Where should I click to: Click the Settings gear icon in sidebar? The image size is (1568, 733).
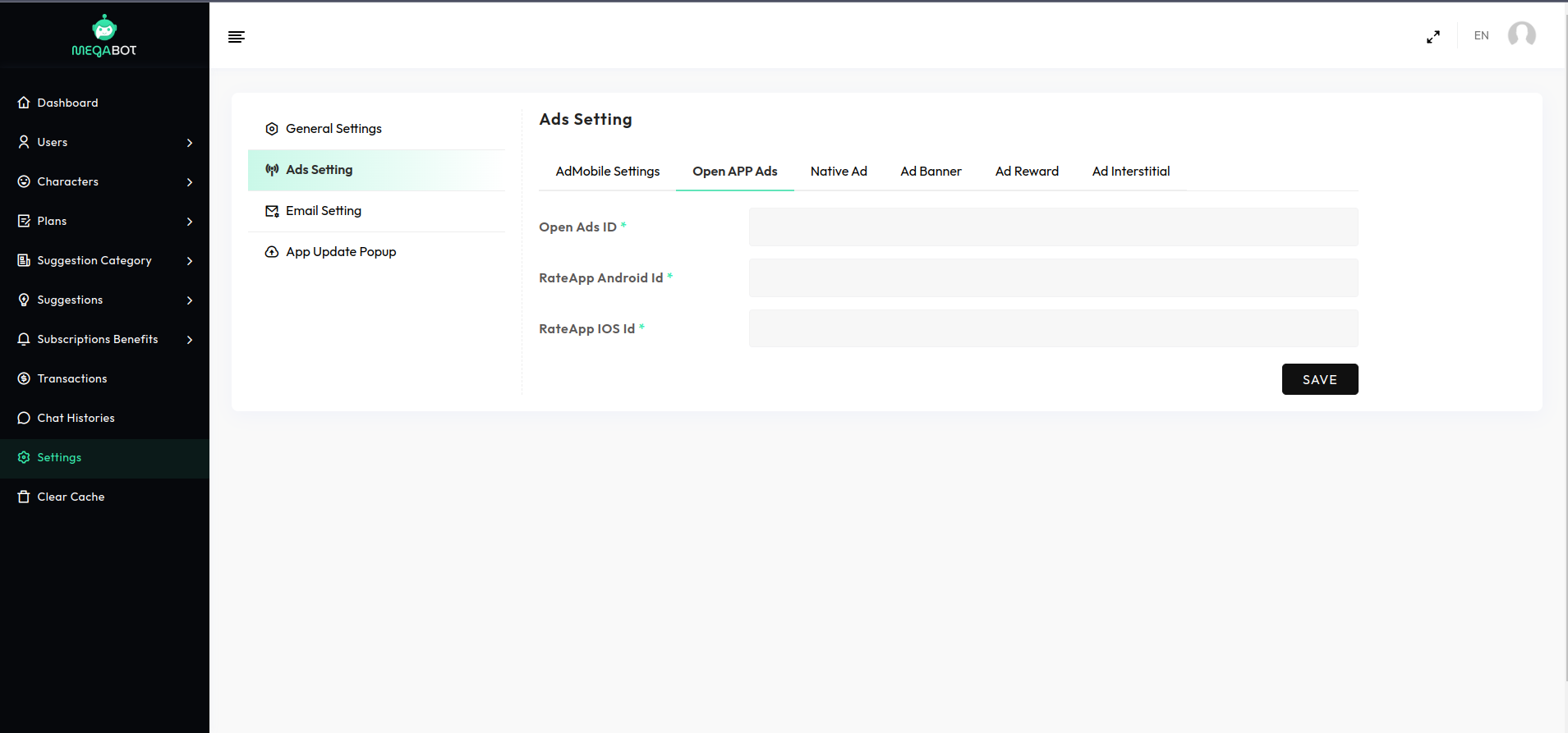(24, 457)
